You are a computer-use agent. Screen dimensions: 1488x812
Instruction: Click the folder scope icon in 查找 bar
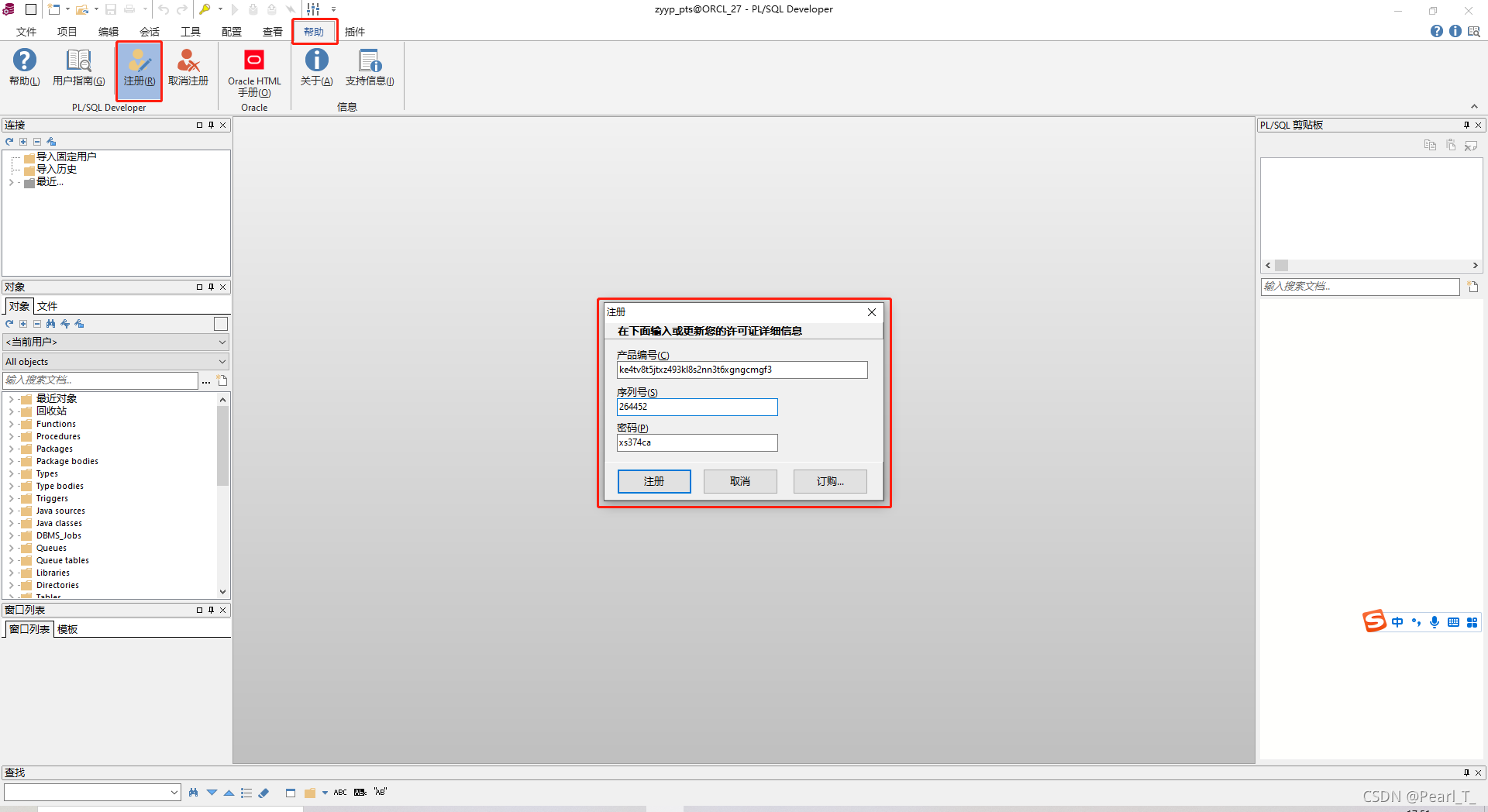pyautogui.click(x=310, y=793)
